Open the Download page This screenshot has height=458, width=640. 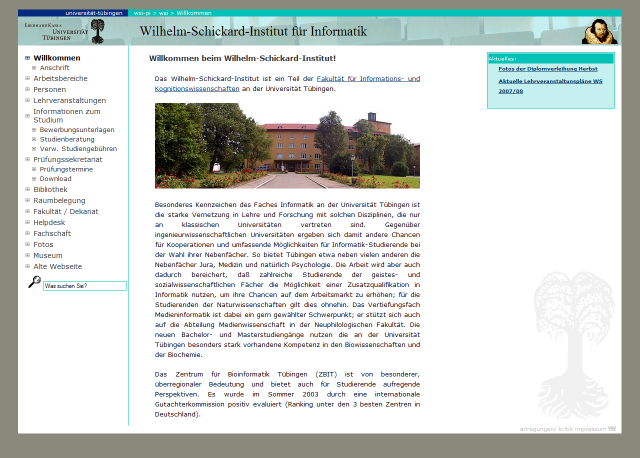pyautogui.click(x=56, y=179)
